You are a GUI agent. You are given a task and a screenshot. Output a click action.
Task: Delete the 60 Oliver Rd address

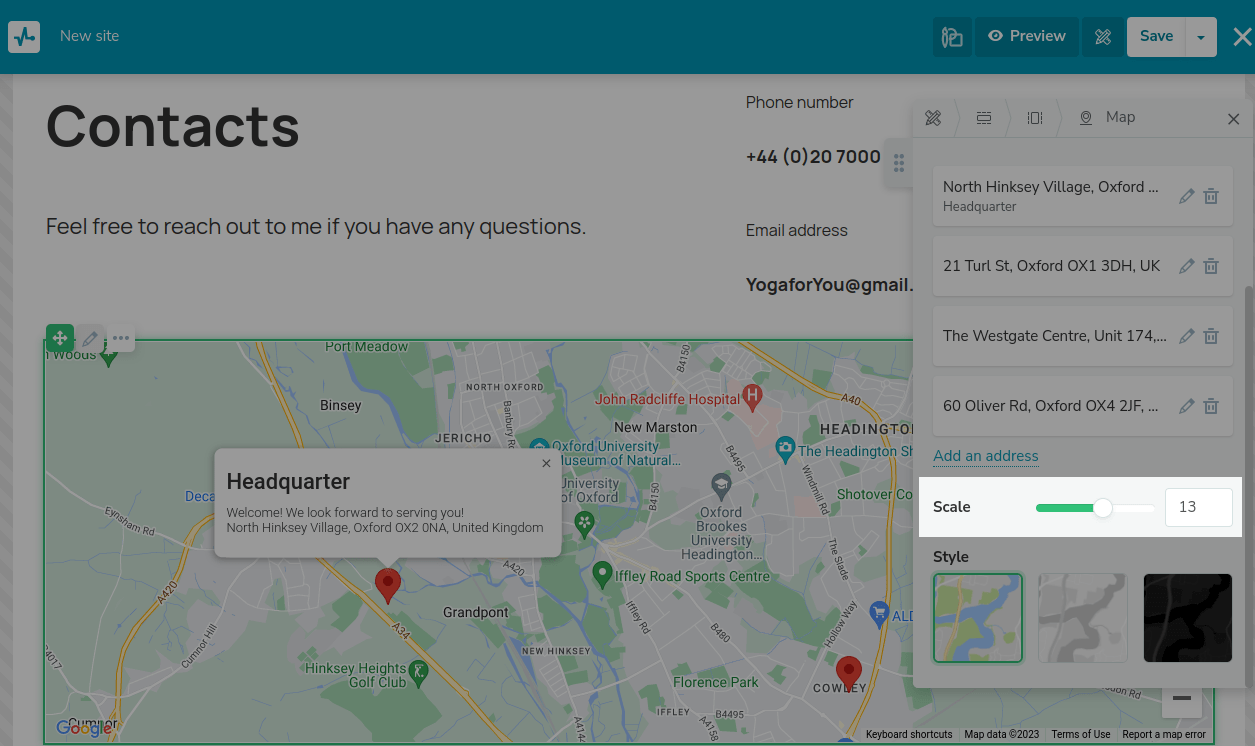pos(1211,406)
